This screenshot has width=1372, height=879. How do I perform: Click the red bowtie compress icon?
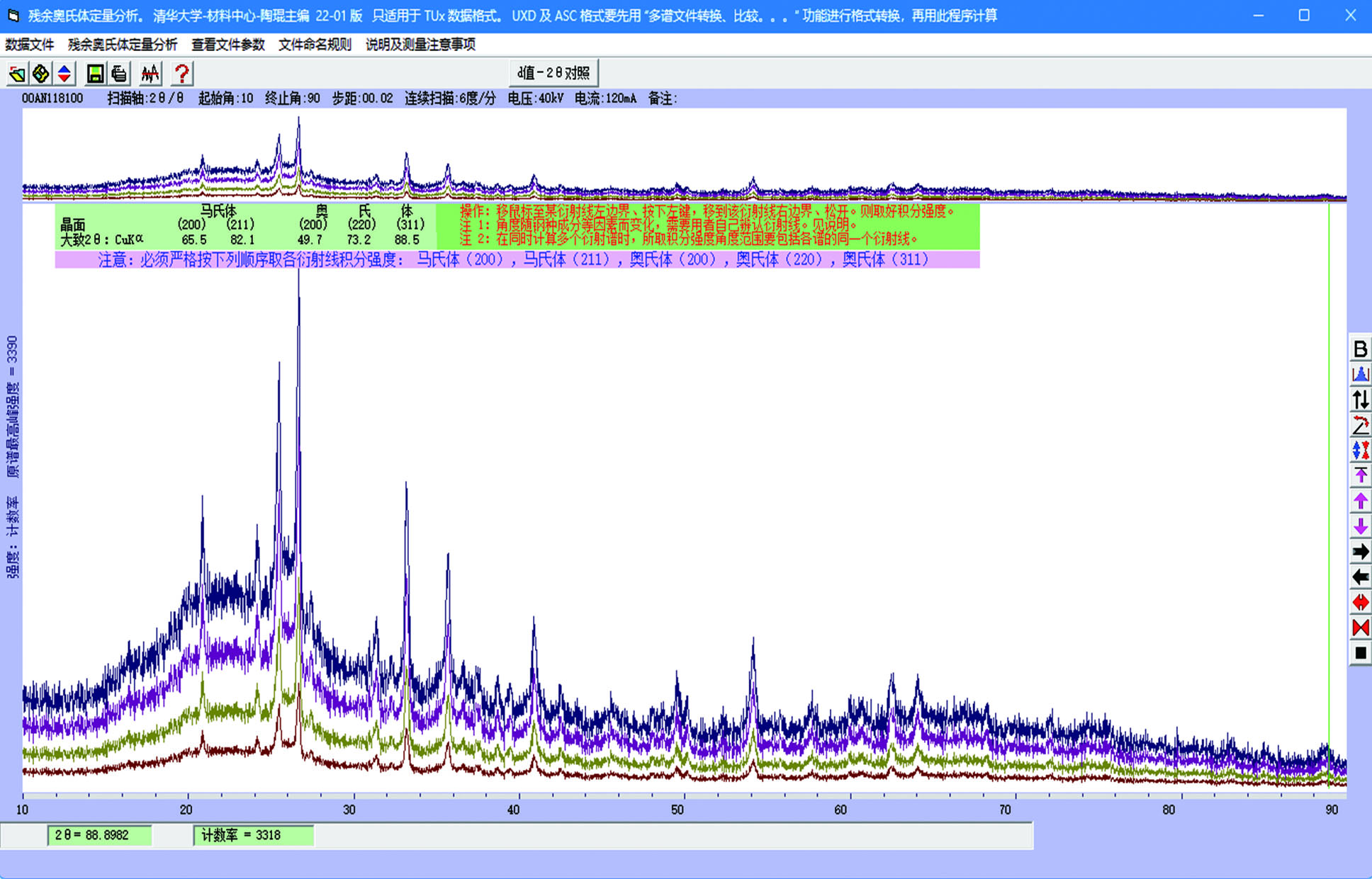pos(1360,628)
